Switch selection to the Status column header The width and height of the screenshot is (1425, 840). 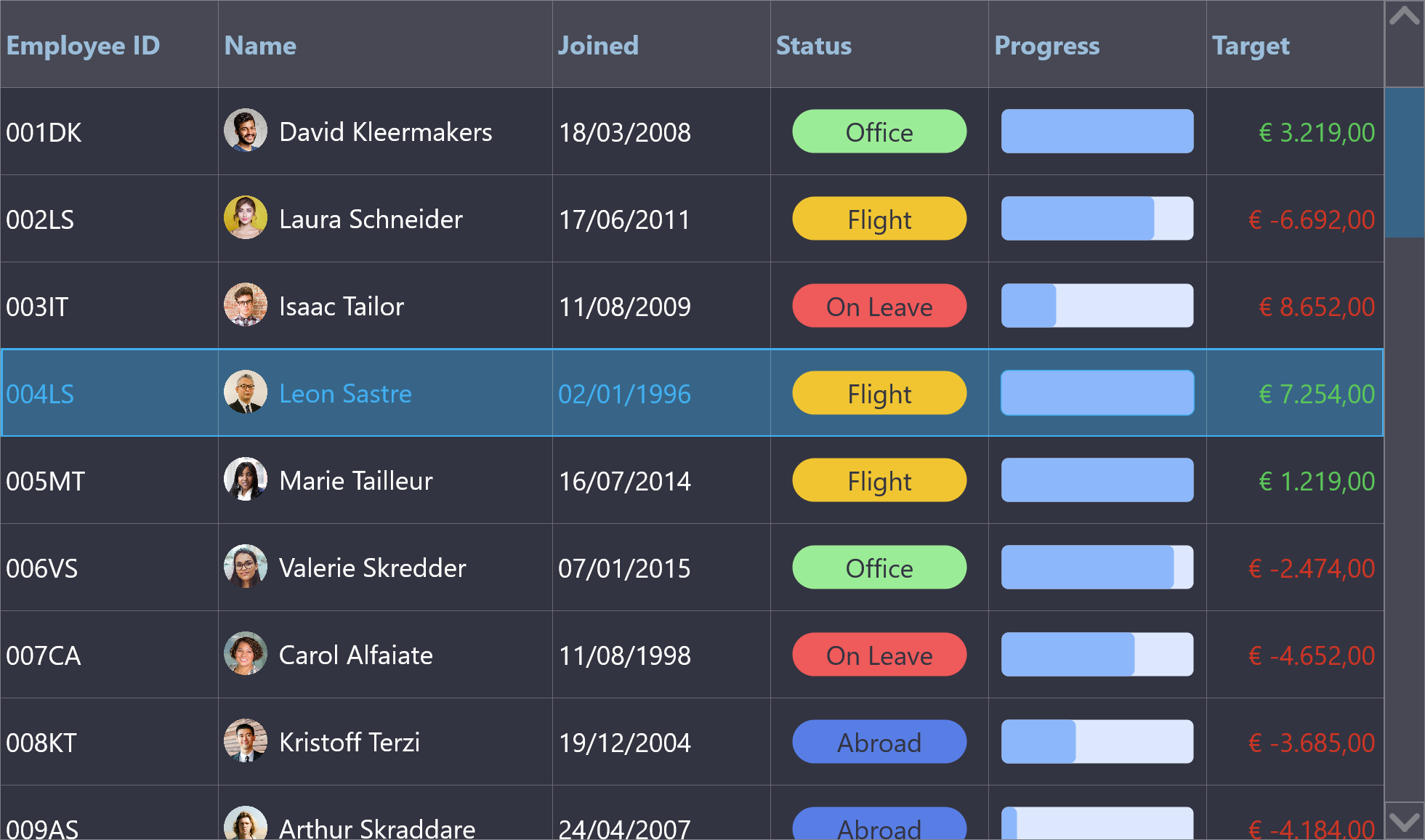point(814,45)
